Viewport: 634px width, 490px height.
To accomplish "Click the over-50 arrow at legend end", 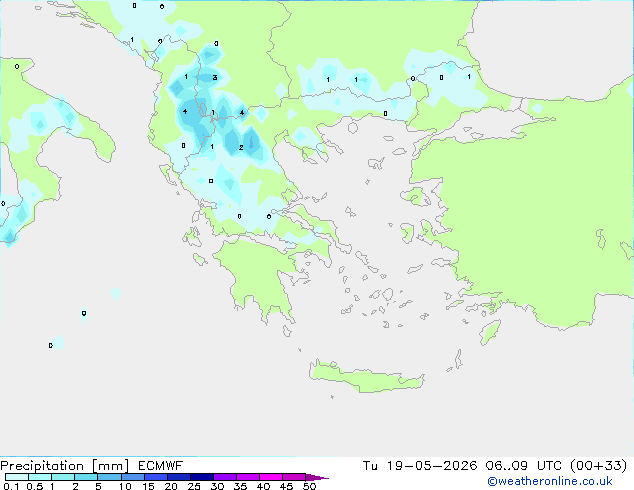I will pyautogui.click(x=317, y=477).
